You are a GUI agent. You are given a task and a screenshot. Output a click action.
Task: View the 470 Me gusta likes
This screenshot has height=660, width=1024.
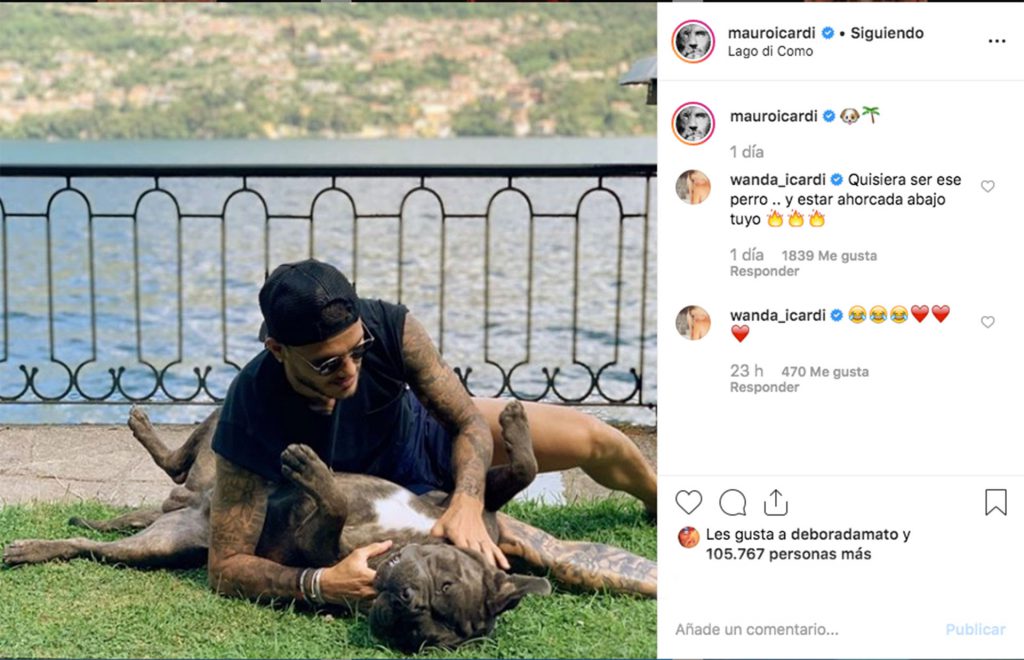(825, 372)
